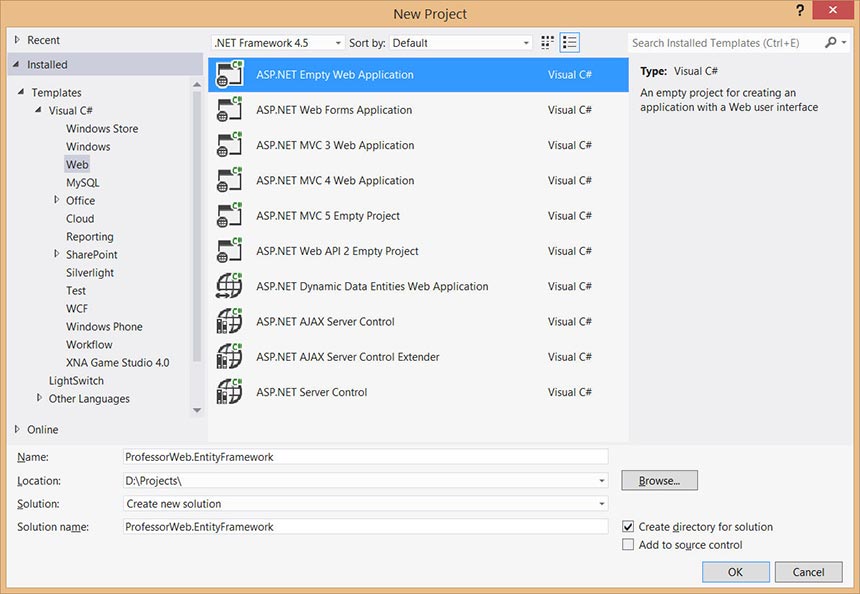The image size is (860, 594).
Task: Expand the Office tree node
Action: pos(56,200)
